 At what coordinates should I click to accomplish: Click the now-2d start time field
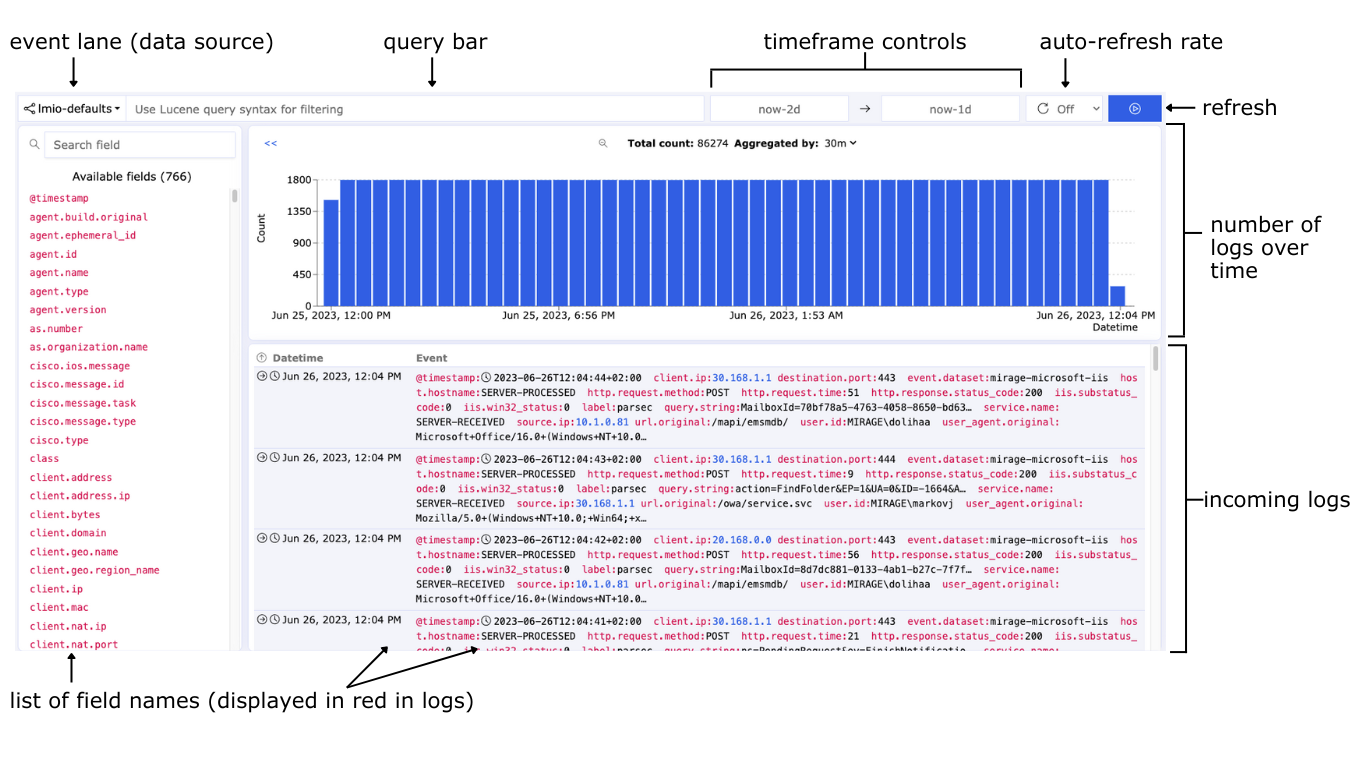click(779, 109)
